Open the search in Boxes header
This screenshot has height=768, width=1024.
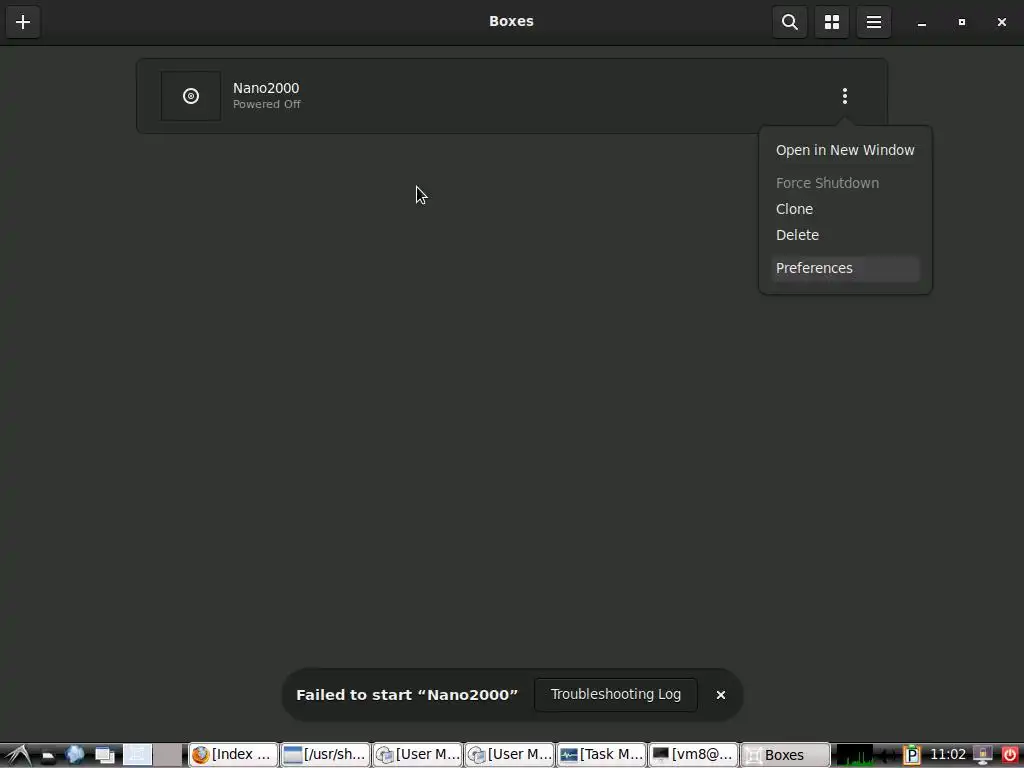[x=790, y=22]
